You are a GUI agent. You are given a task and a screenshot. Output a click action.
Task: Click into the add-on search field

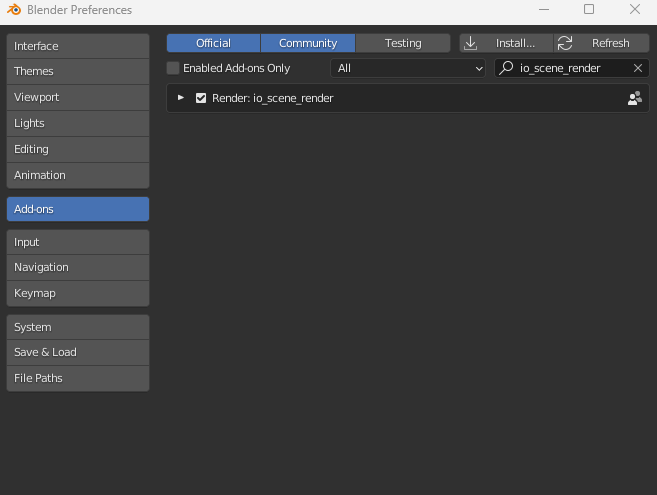click(572, 68)
